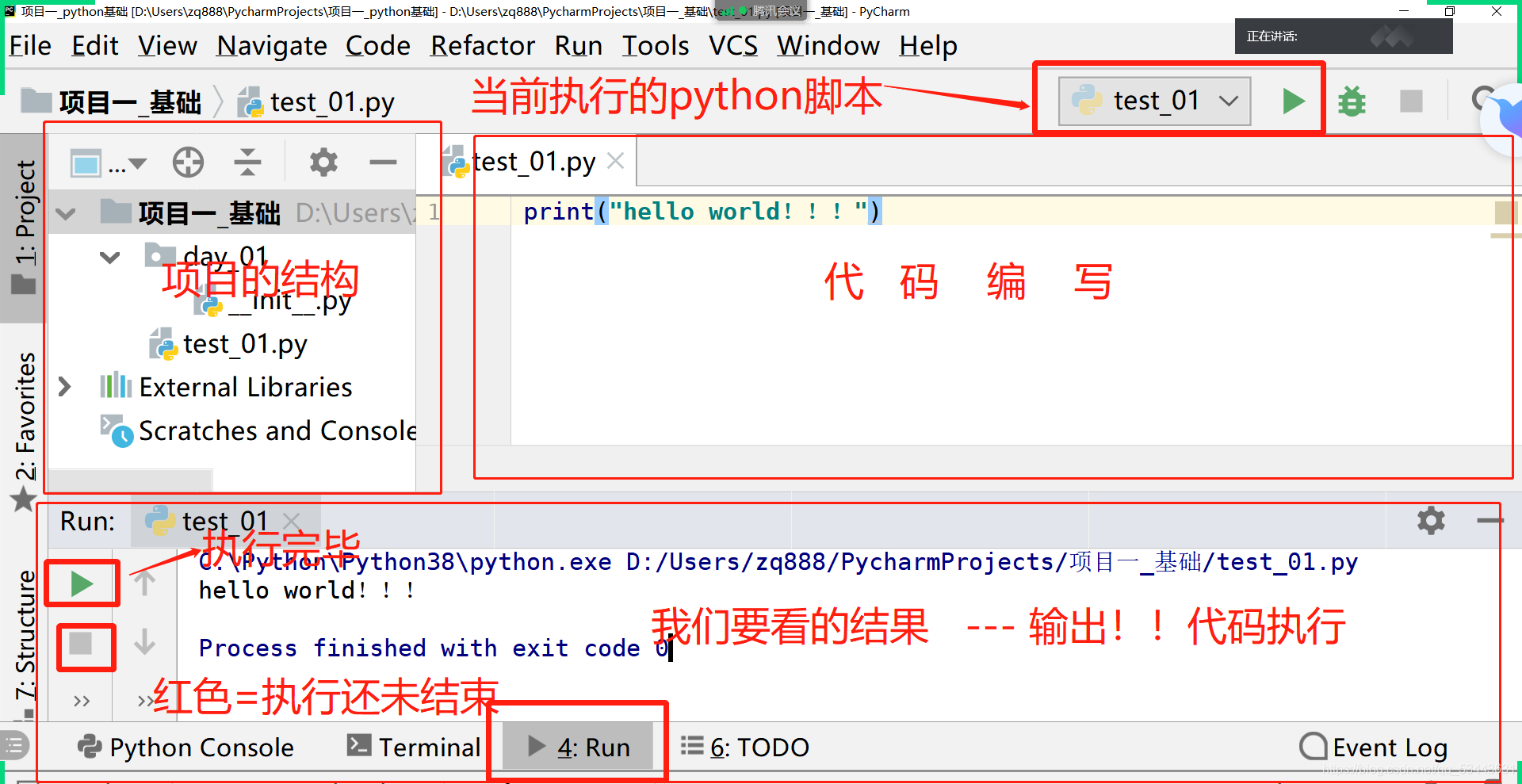Open Run panel gear settings
The height and width of the screenshot is (784, 1522).
(x=1431, y=521)
